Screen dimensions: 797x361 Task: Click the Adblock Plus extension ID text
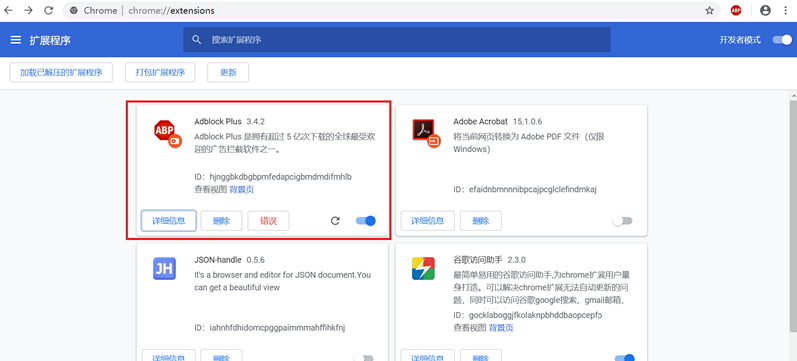(273, 177)
